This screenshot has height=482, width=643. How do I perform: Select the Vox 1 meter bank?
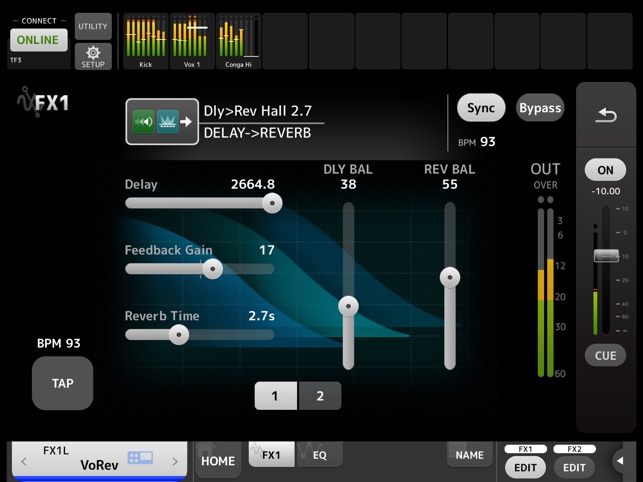[x=192, y=41]
